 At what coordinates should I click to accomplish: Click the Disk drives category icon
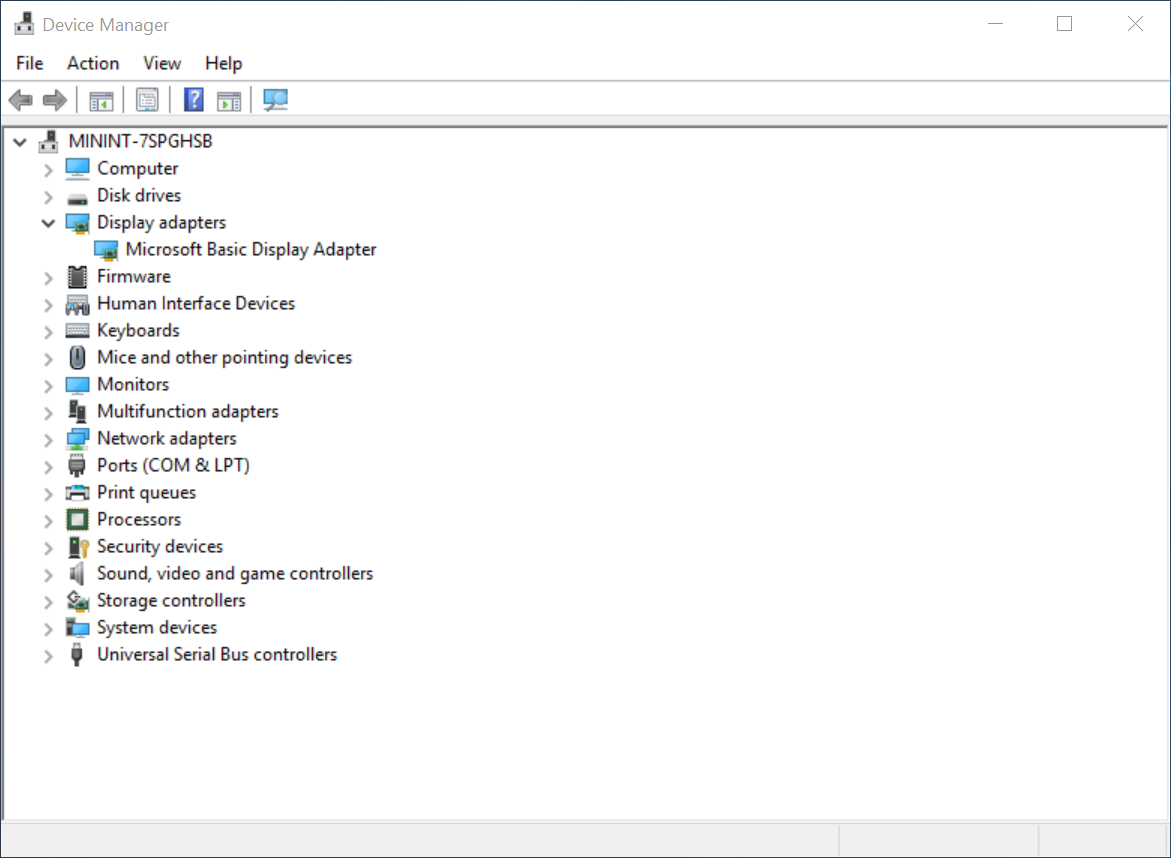[x=78, y=198]
